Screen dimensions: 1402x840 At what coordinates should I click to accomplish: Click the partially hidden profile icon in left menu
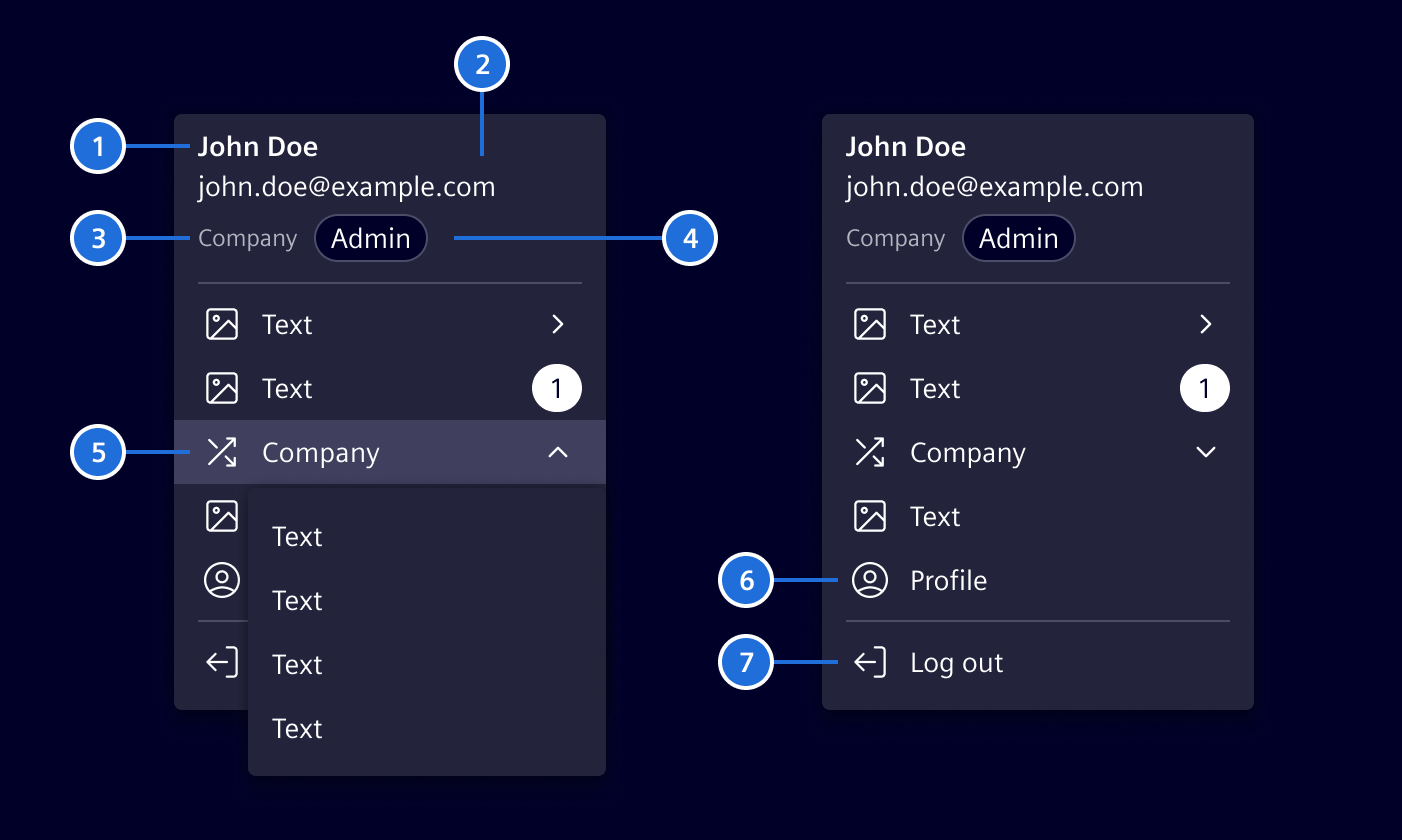tap(222, 581)
